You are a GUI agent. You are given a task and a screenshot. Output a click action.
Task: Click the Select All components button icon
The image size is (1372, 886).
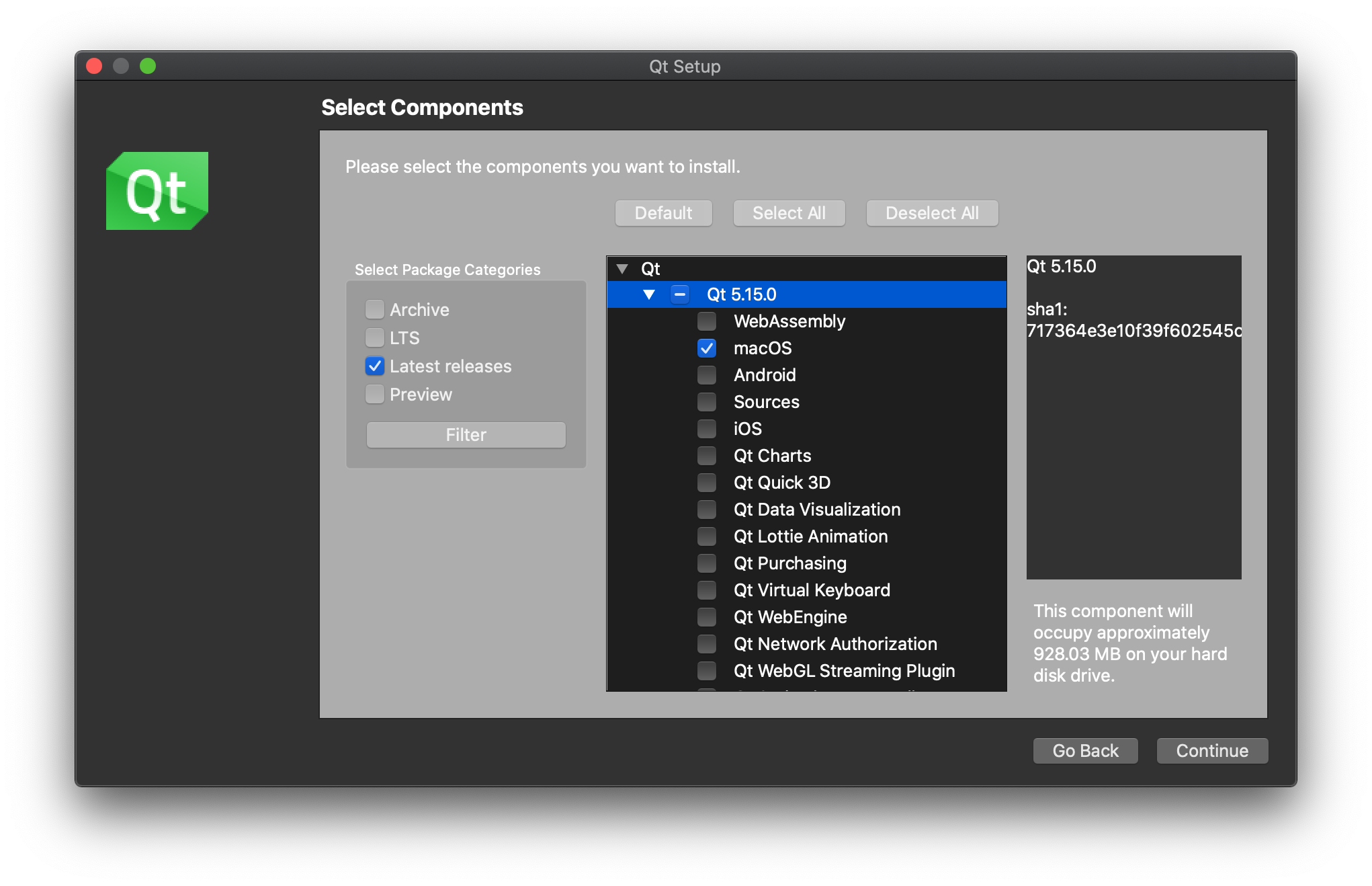[788, 212]
